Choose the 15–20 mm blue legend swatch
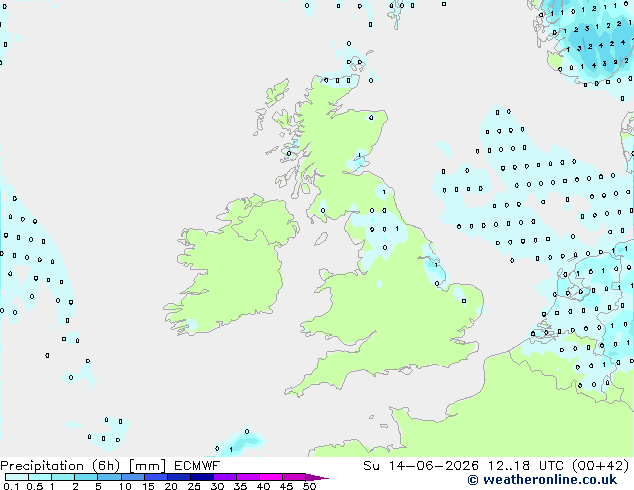 click(156, 477)
